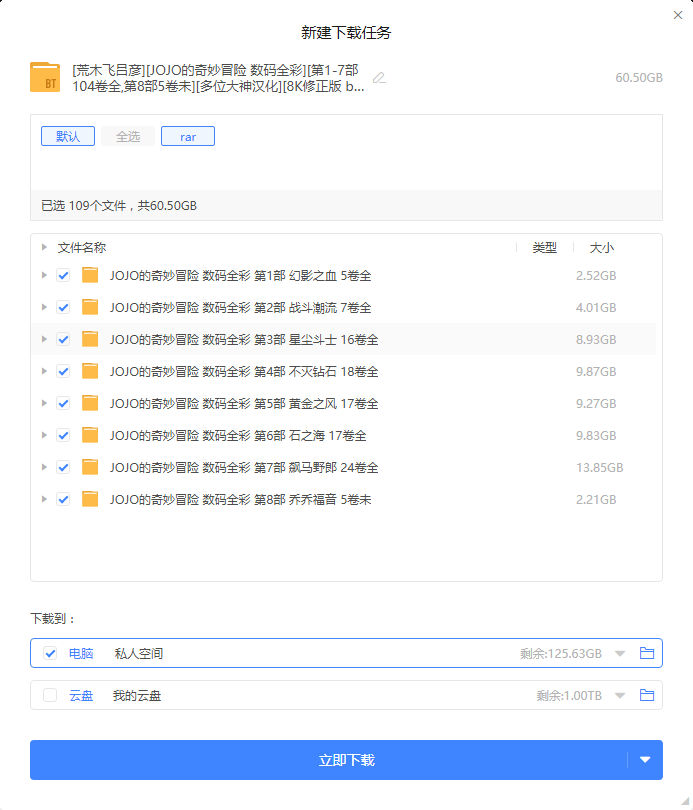Click folder icon of 第8部 乔乔福音
The width and height of the screenshot is (693, 810).
(90, 500)
